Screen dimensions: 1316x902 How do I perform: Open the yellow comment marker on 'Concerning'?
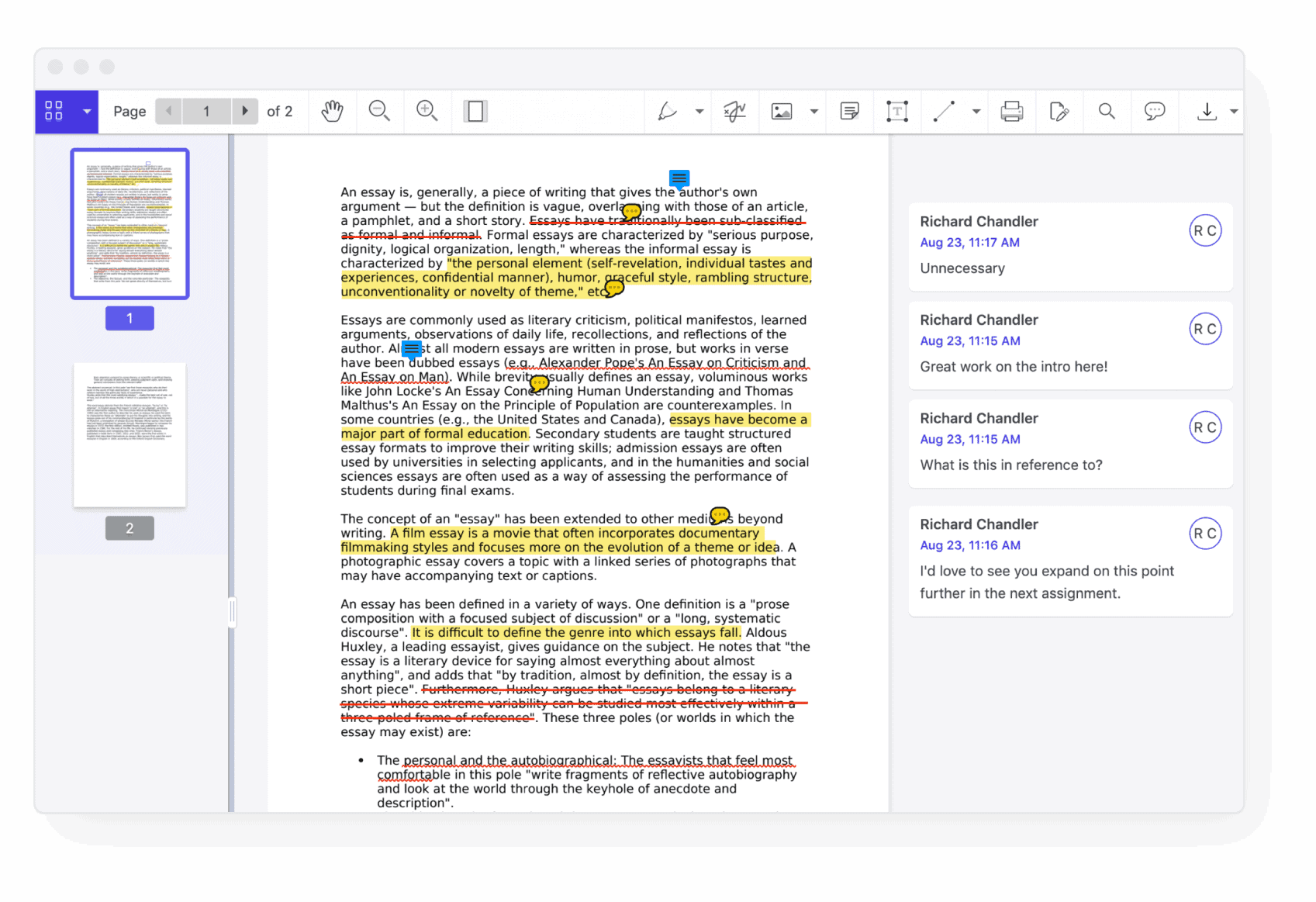539,382
